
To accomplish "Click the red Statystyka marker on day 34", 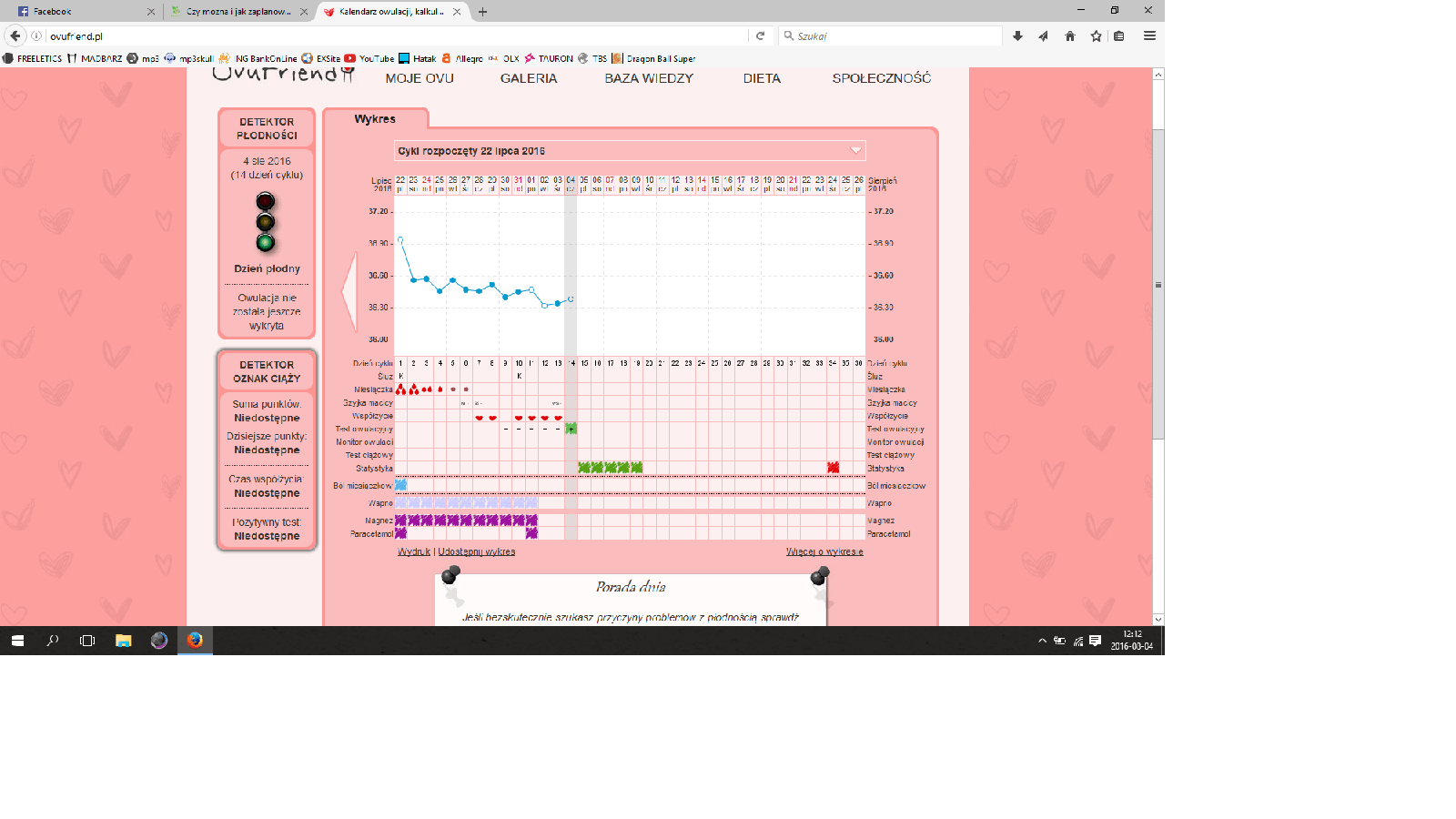I will (833, 468).
